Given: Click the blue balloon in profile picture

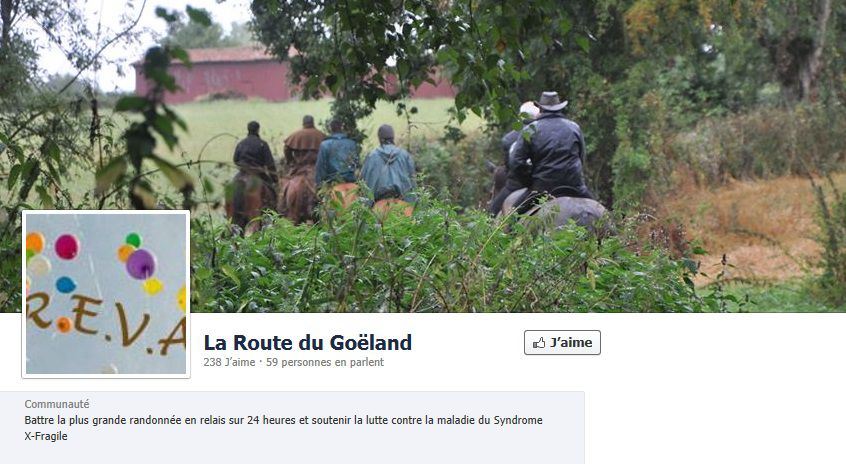Looking at the screenshot, I should [x=66, y=285].
